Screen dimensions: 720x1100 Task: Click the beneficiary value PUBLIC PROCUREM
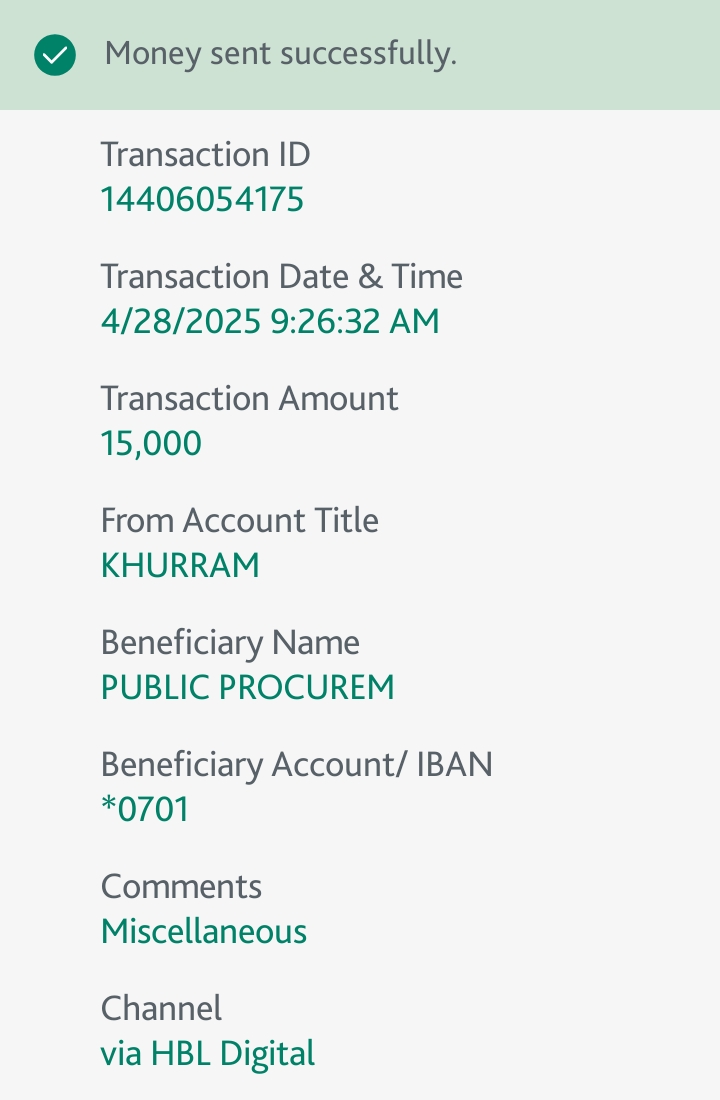pyautogui.click(x=248, y=688)
